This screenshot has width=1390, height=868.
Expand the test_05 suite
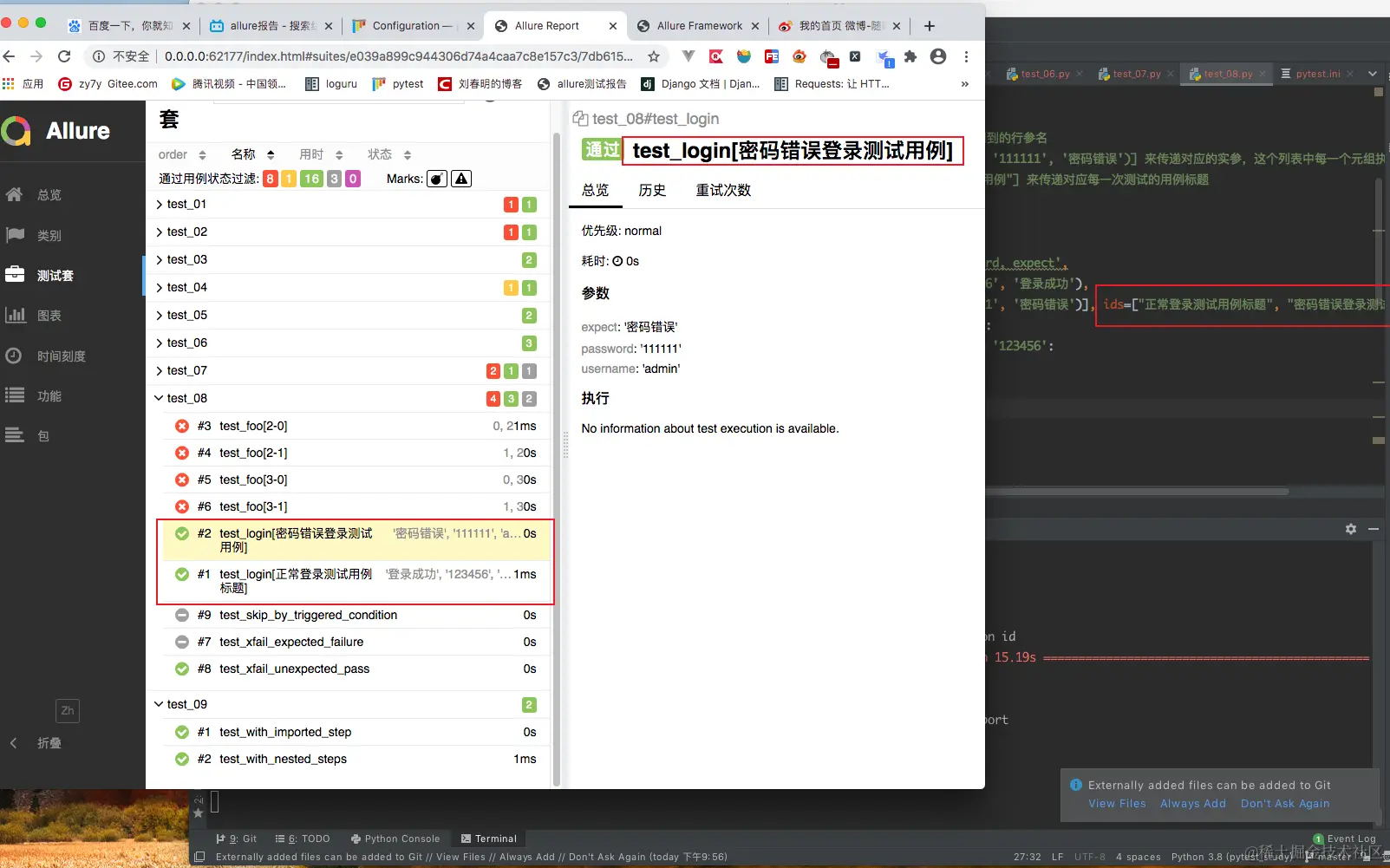pyautogui.click(x=348, y=316)
